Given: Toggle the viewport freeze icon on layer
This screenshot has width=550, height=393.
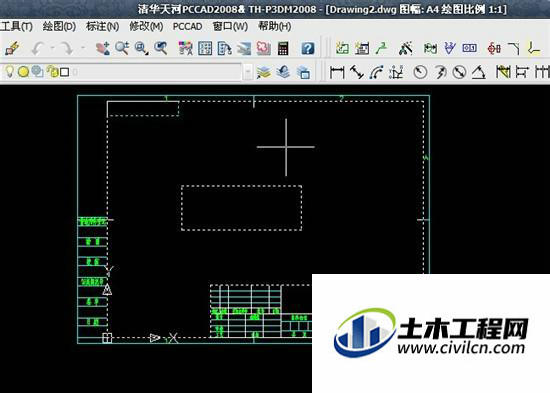Looking at the screenshot, I should [37, 72].
